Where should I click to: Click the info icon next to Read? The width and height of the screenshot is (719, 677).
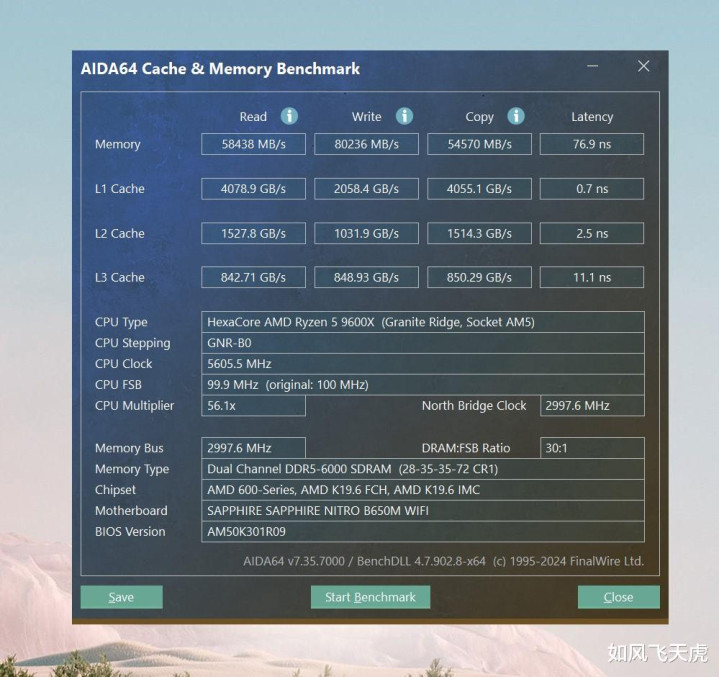point(289,116)
